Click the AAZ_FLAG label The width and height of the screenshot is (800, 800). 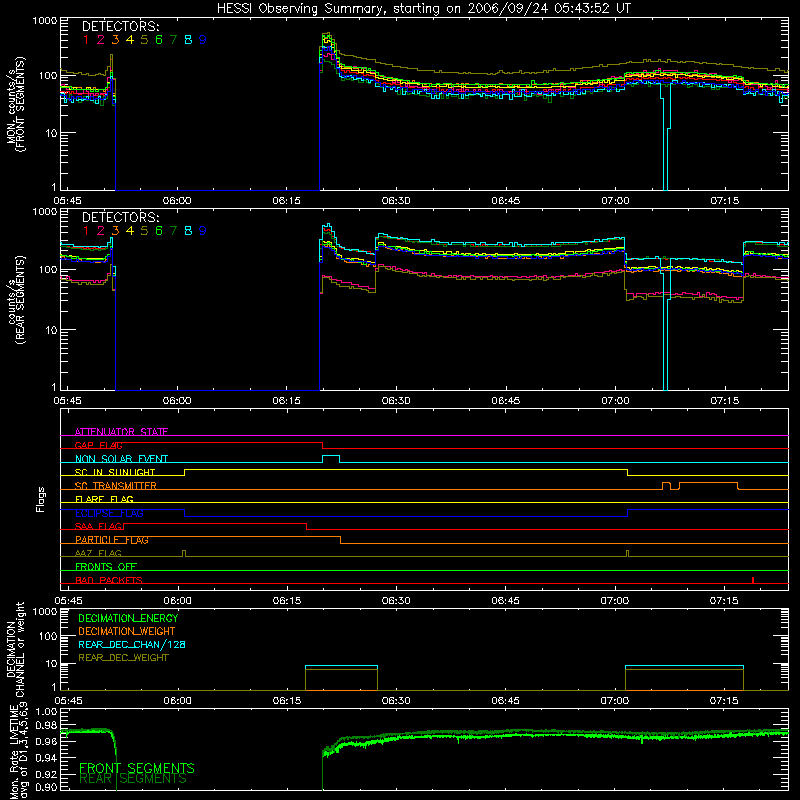click(x=98, y=553)
